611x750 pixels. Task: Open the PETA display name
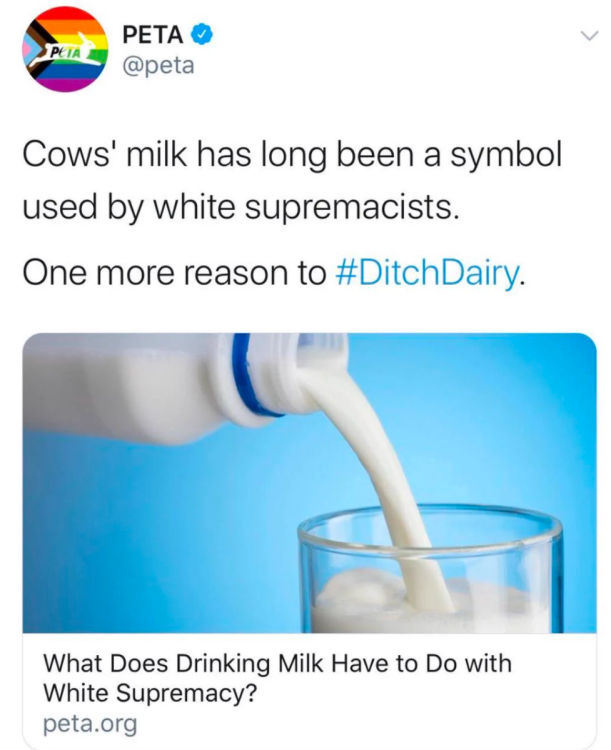pyautogui.click(x=154, y=35)
